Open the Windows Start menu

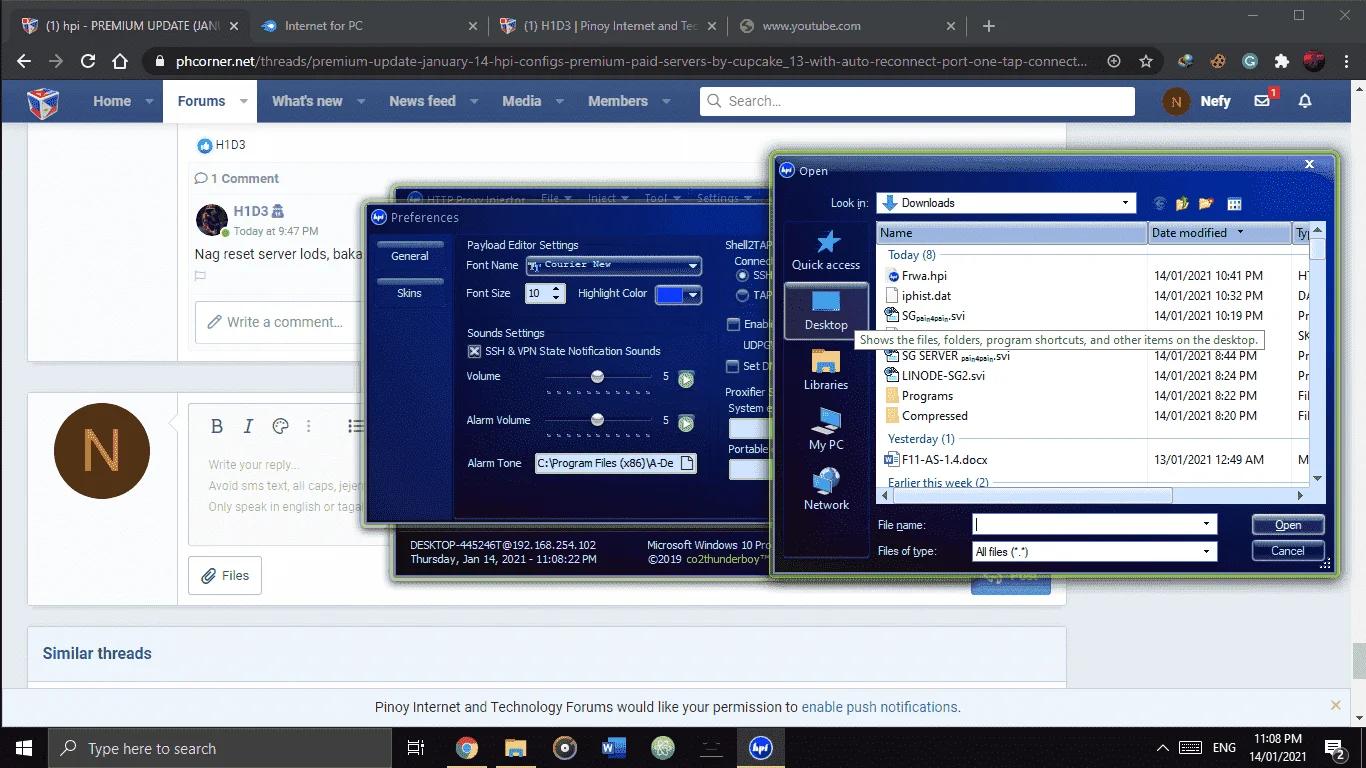tap(23, 748)
